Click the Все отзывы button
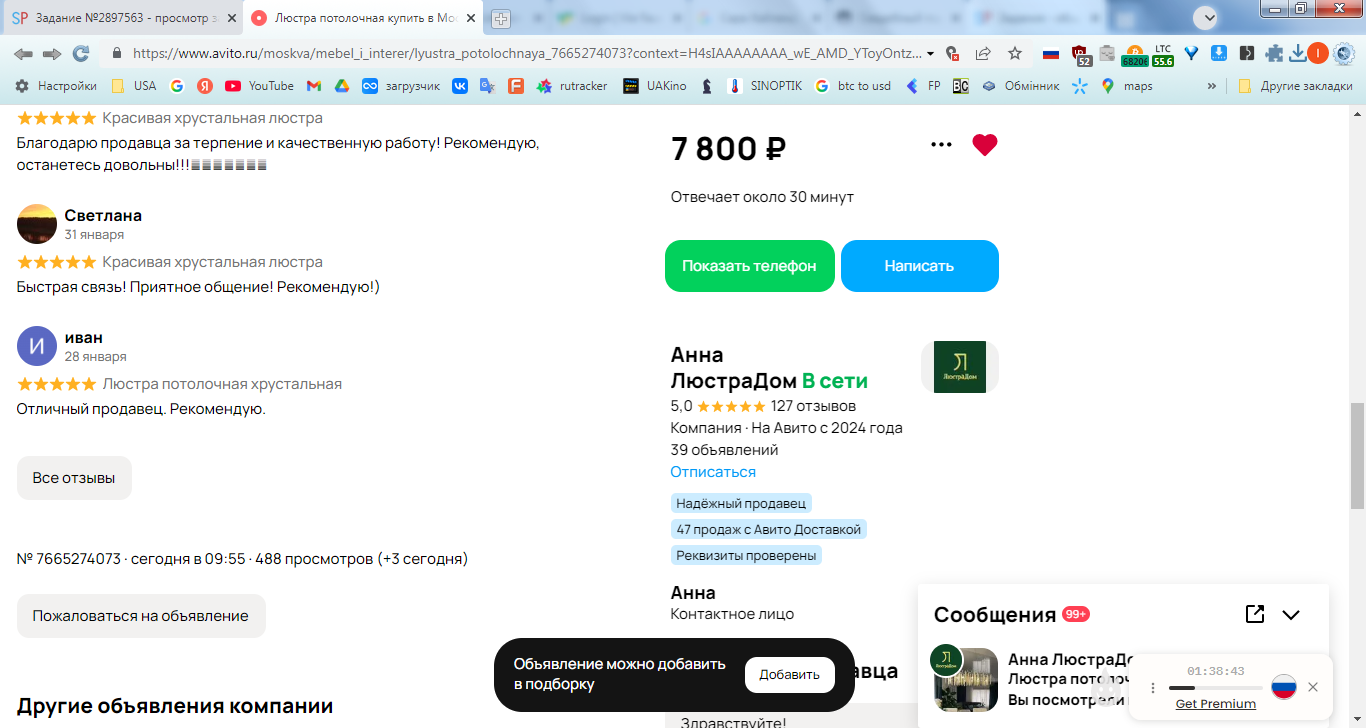 click(74, 478)
